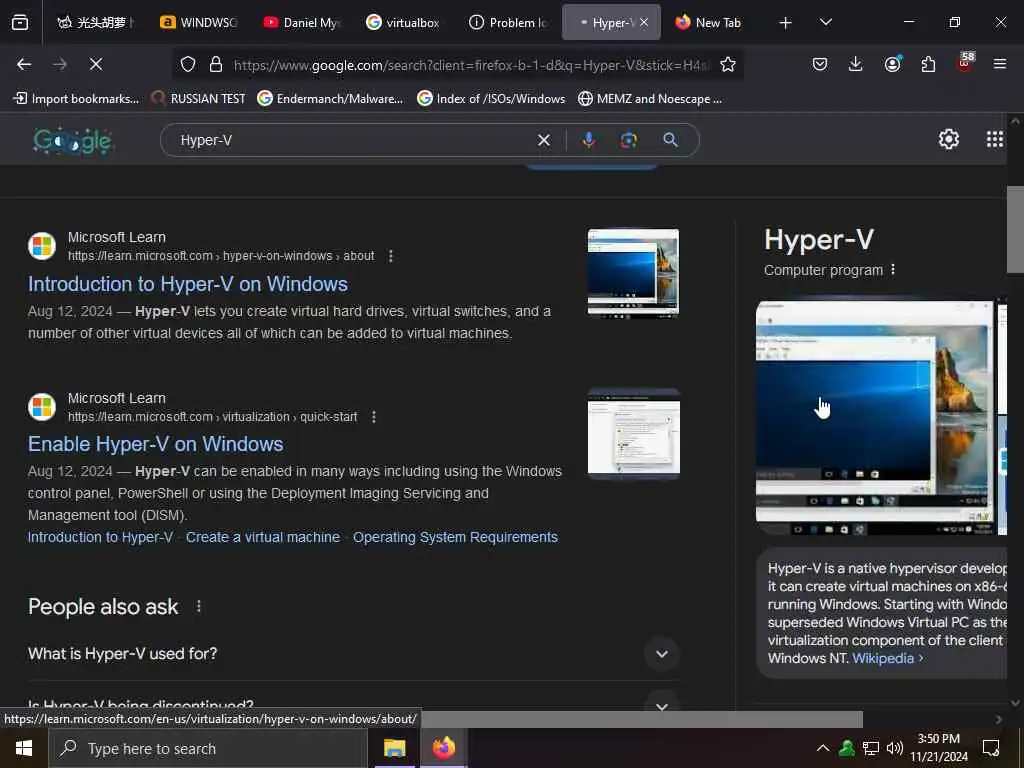Click into the Google search field
Screen dimensions: 1024x768
(x=356, y=140)
